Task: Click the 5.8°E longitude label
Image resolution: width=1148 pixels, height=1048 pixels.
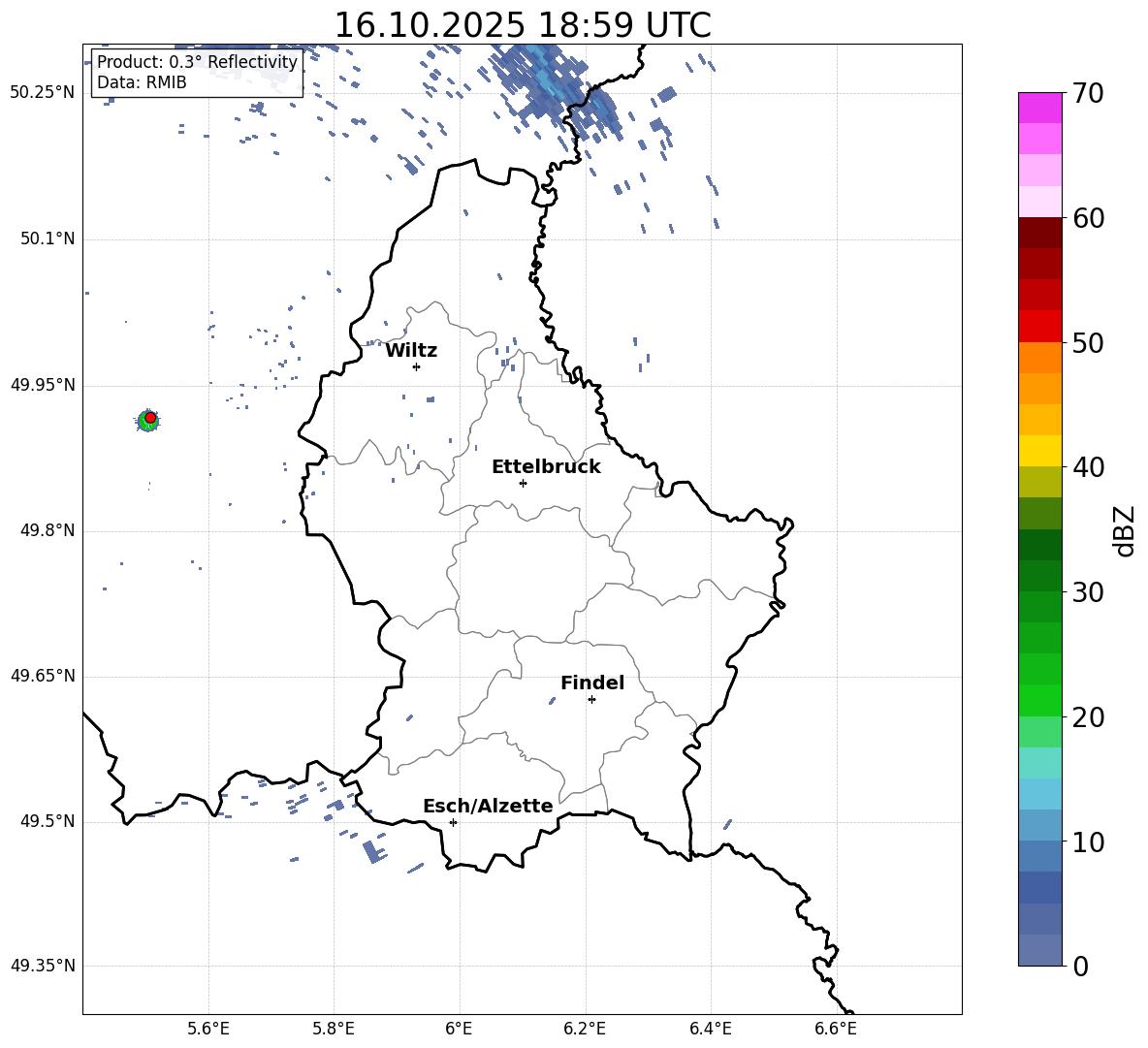Action: coord(334,1029)
